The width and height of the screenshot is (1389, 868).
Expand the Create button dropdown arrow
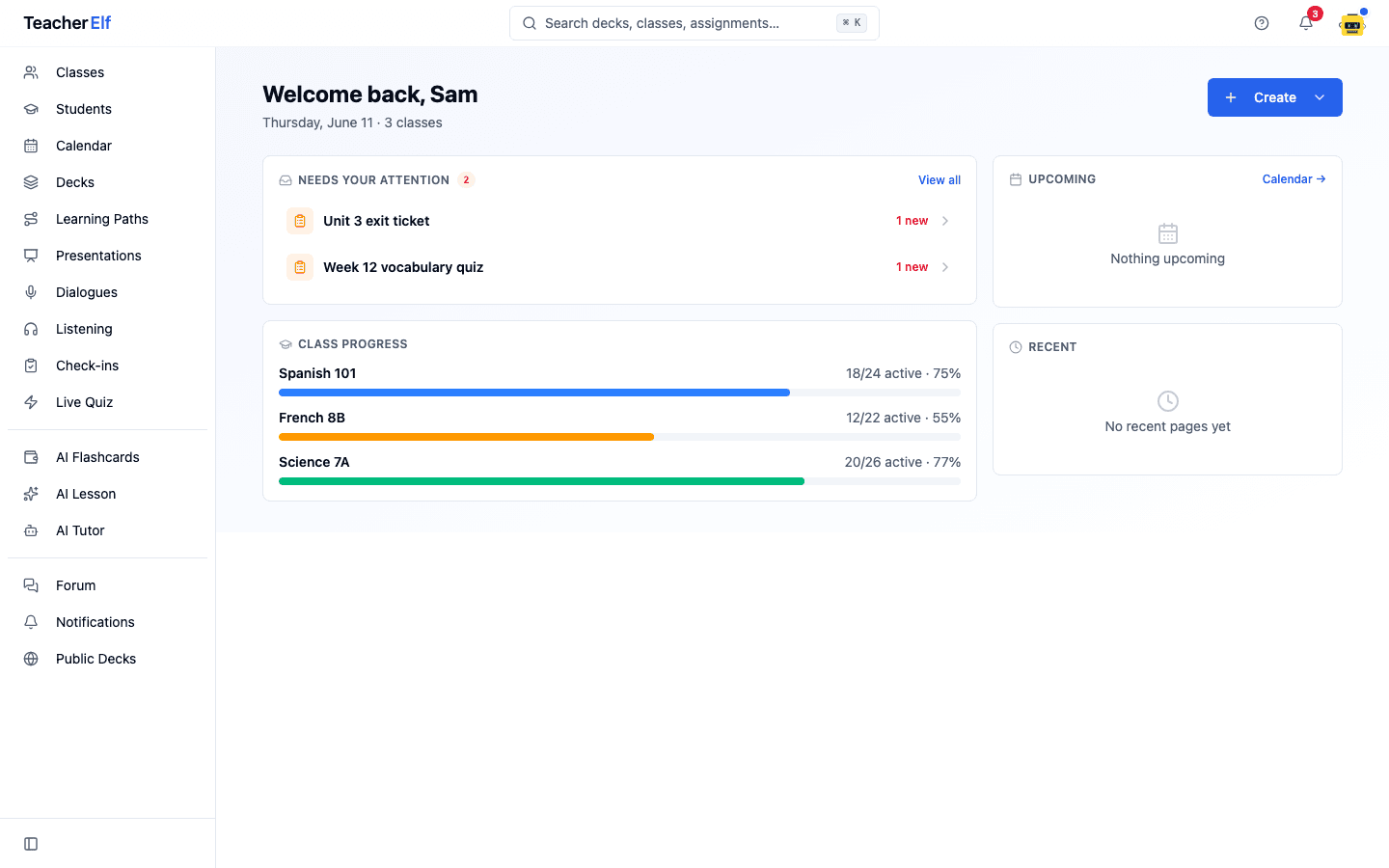[1320, 97]
